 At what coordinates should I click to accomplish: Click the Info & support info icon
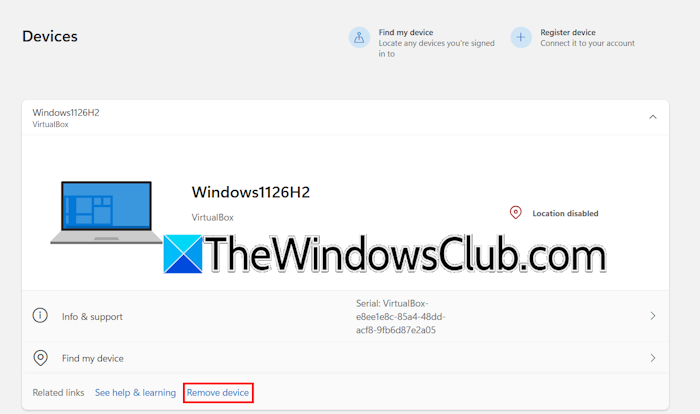tap(40, 316)
